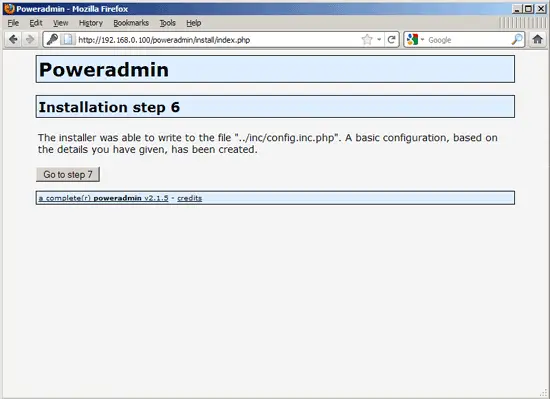
Task: Click the Google search engine icon
Action: click(412, 40)
